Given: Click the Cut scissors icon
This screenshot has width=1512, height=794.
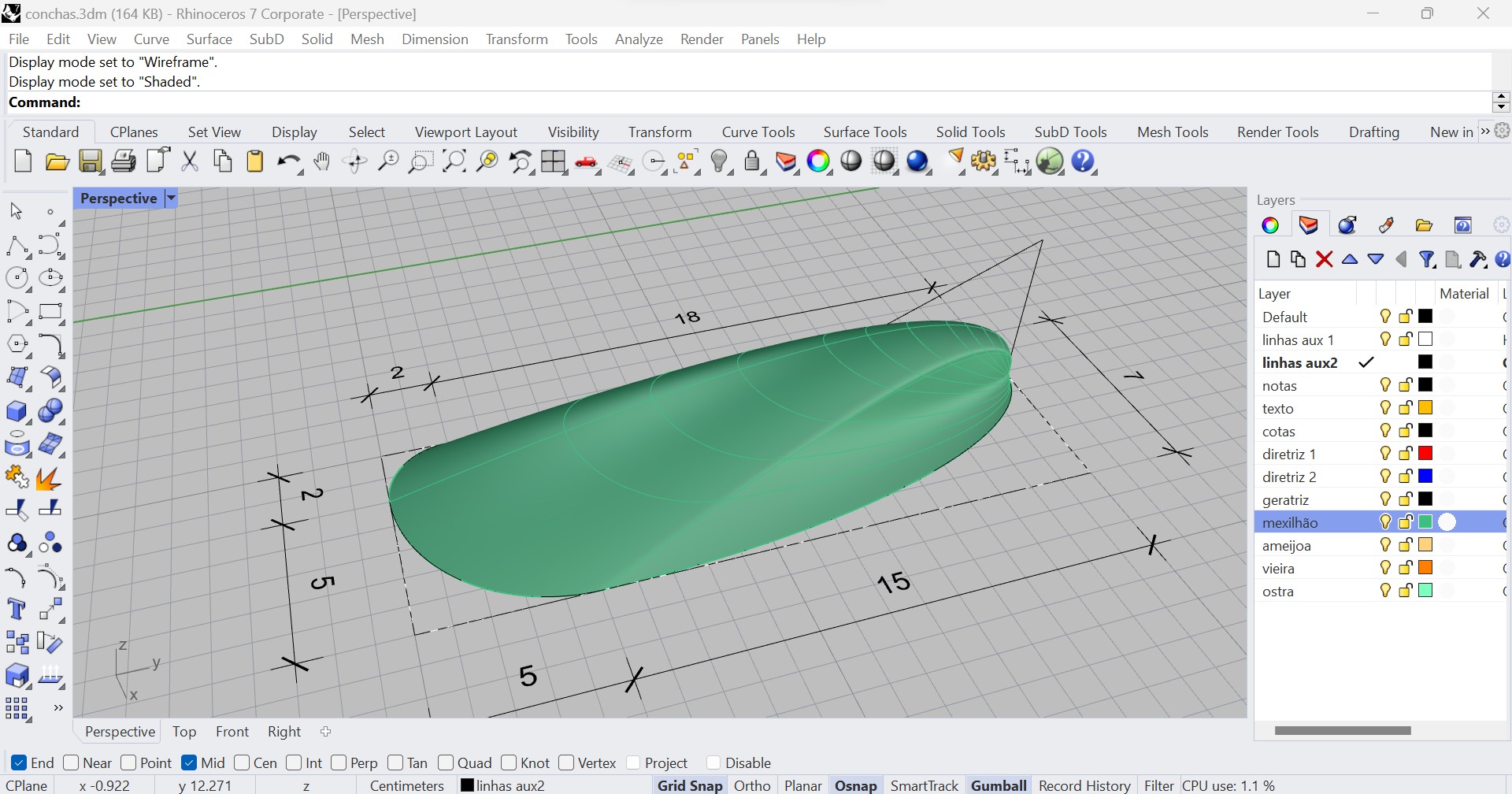Looking at the screenshot, I should click(x=190, y=161).
